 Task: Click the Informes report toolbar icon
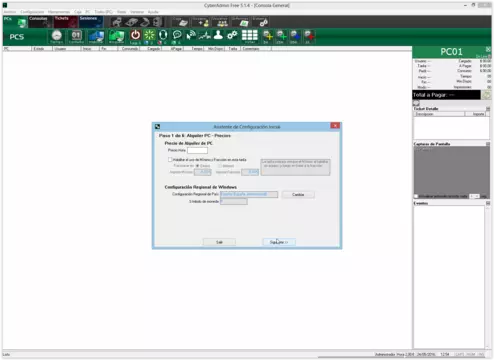[x=240, y=22]
